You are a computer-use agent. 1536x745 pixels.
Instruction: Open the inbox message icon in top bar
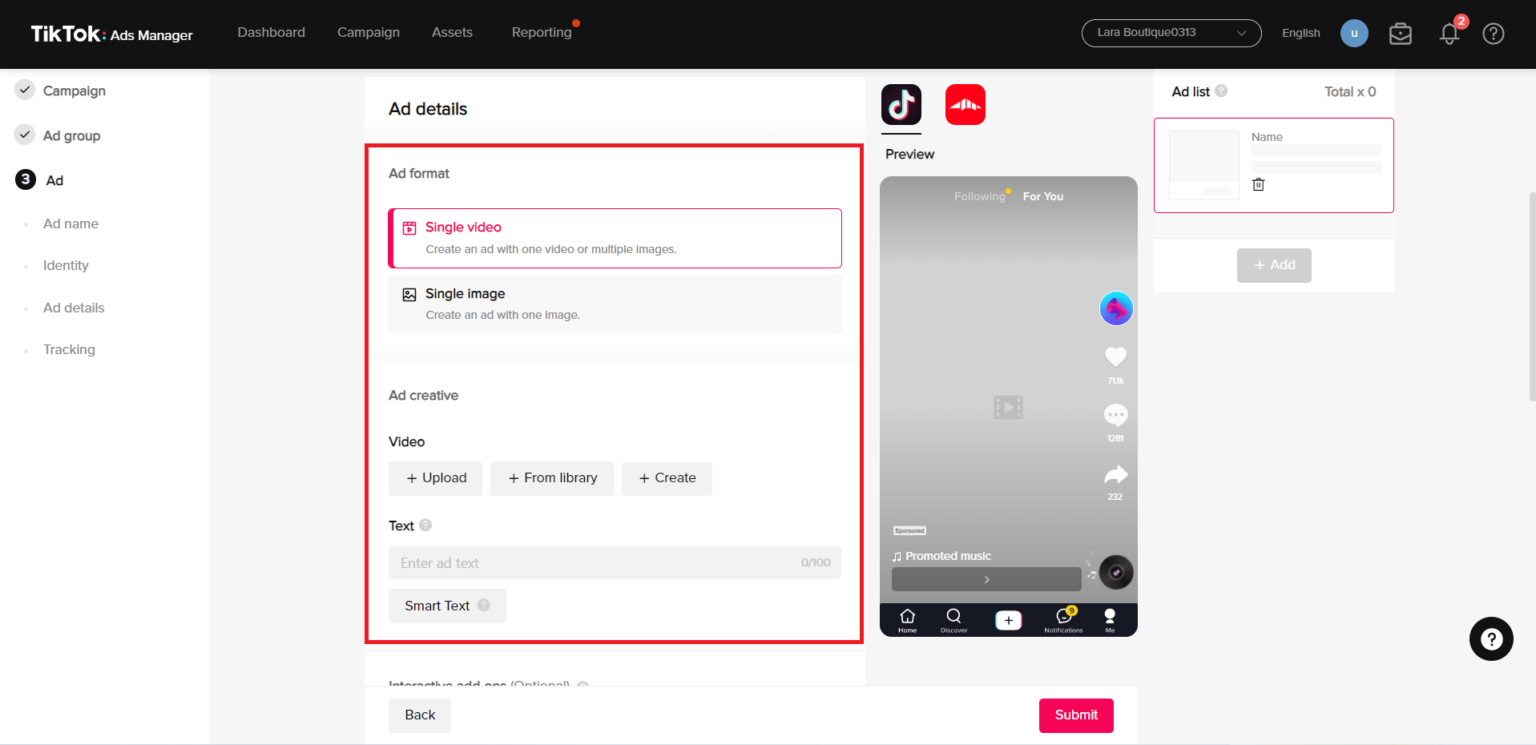pos(1400,33)
